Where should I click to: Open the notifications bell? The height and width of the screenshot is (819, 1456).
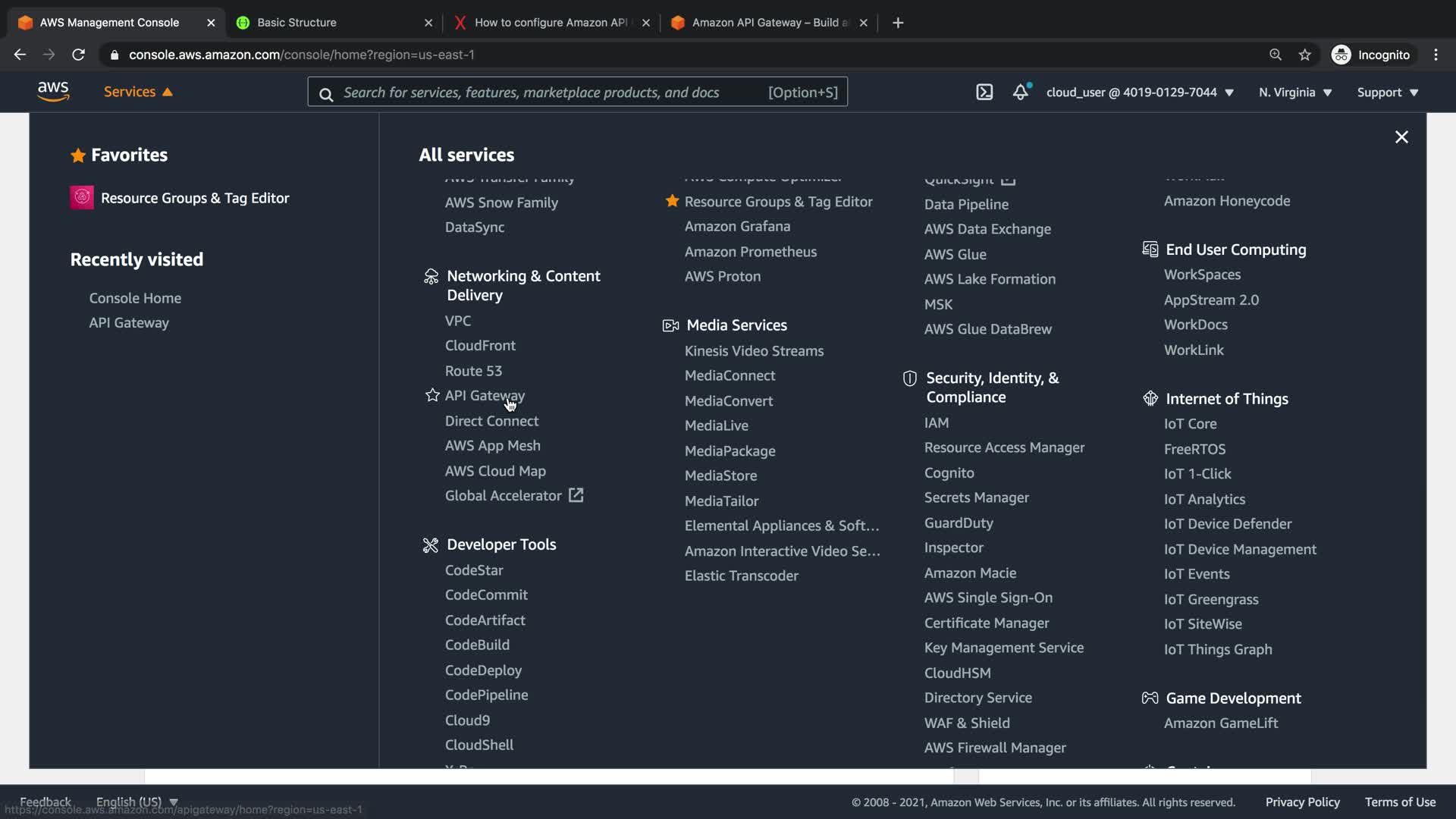tap(1021, 93)
